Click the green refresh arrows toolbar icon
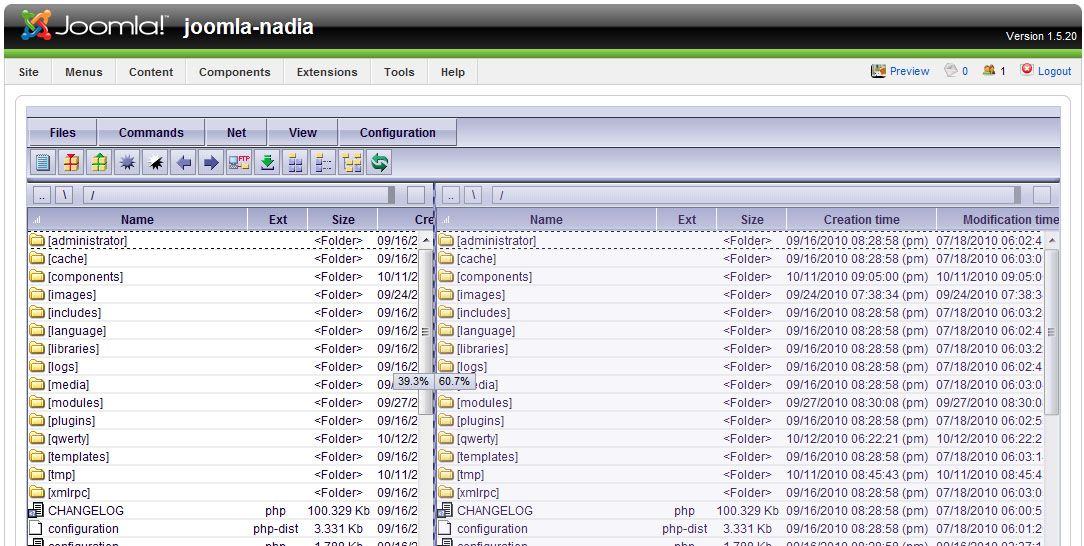 click(x=379, y=163)
